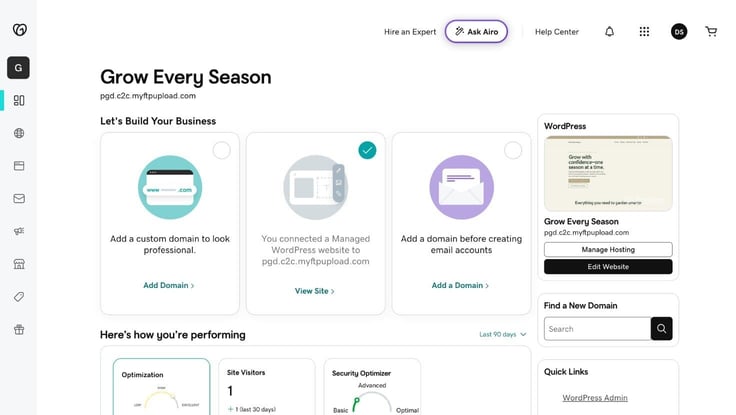736x415 pixels.
Task: Open the storefront icon in sidebar
Action: 19,264
